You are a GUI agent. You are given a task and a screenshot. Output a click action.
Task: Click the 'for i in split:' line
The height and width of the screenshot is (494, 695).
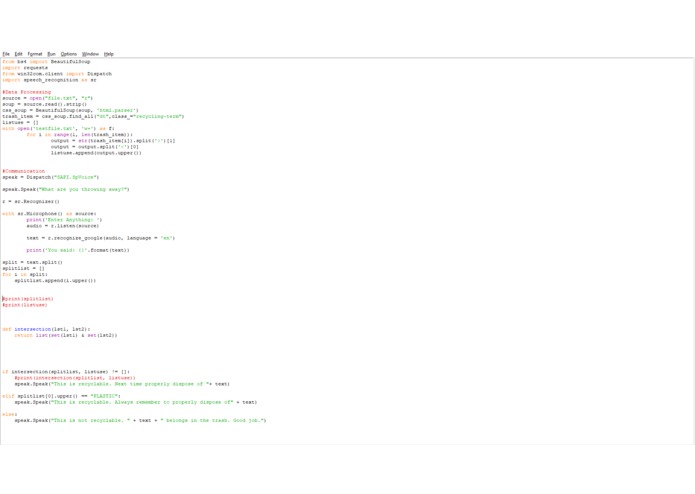pyautogui.click(x=25, y=274)
